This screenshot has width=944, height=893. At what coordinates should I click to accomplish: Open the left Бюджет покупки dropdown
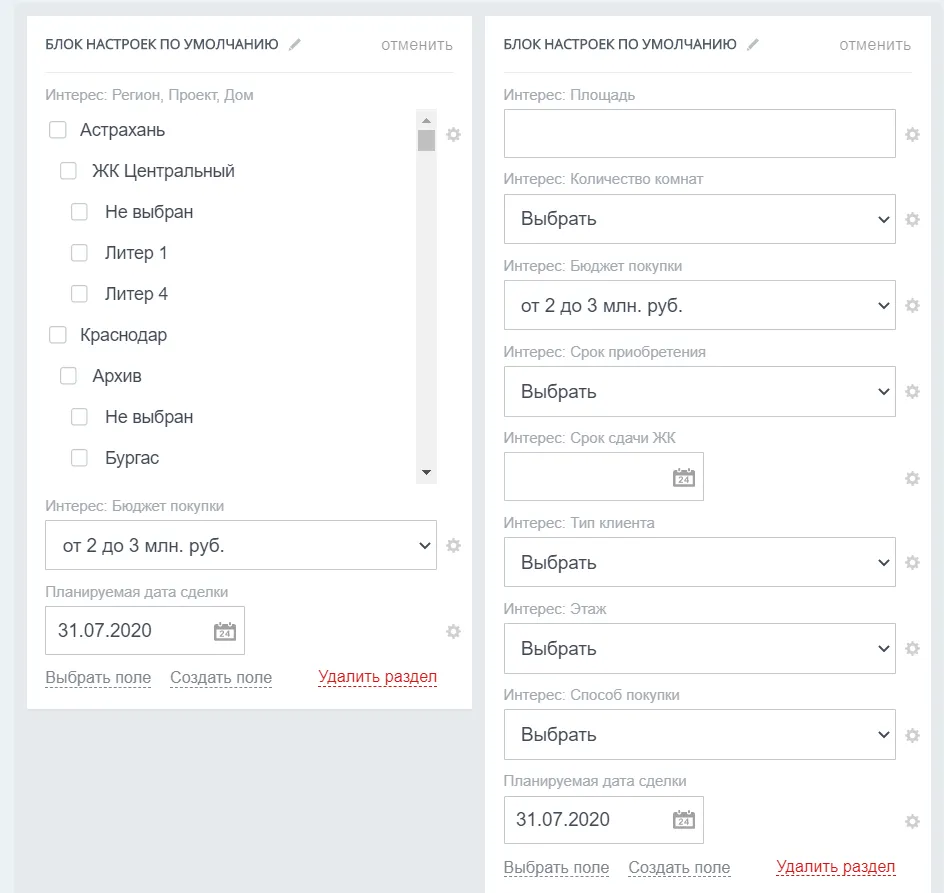[x=240, y=546]
